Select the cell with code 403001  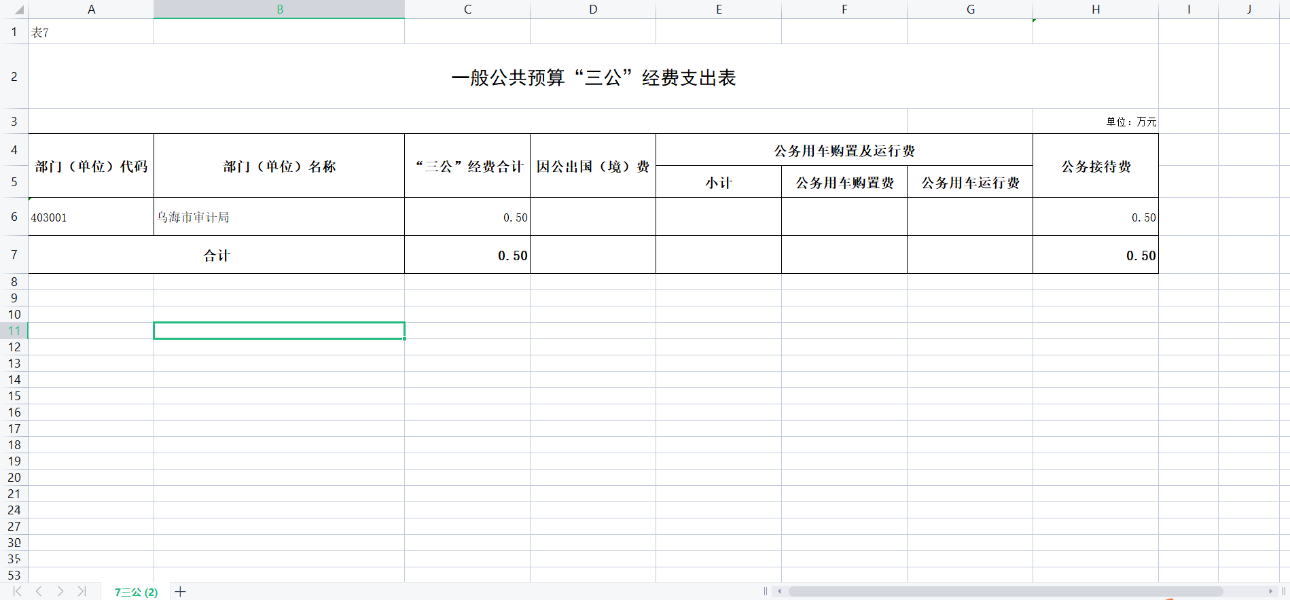point(91,217)
